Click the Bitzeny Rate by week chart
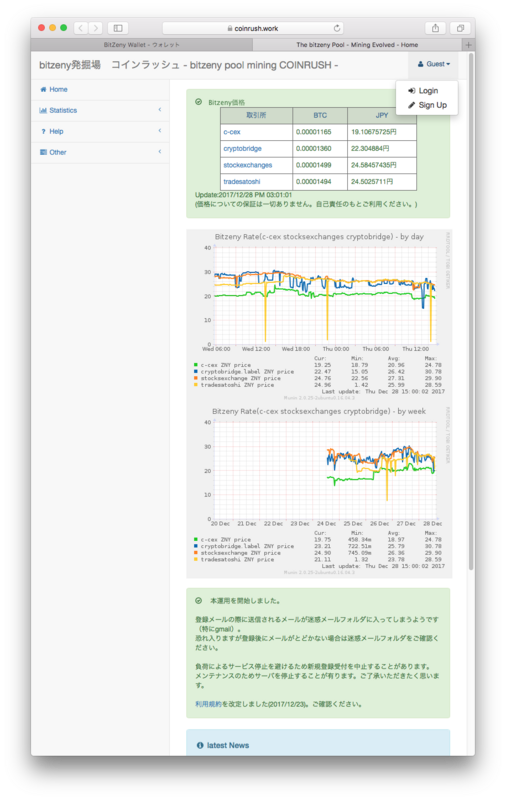Viewport: 506px width, 800px height. 319,491
